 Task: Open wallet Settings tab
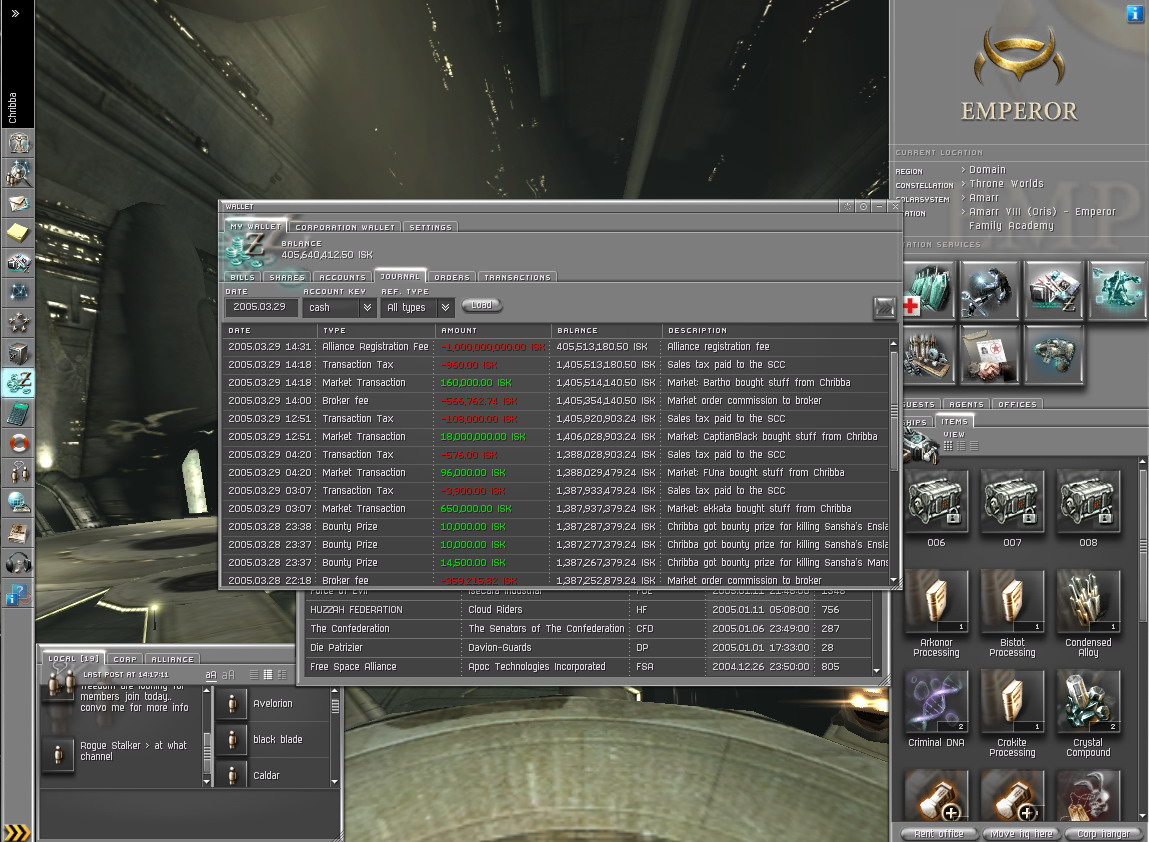coord(430,227)
